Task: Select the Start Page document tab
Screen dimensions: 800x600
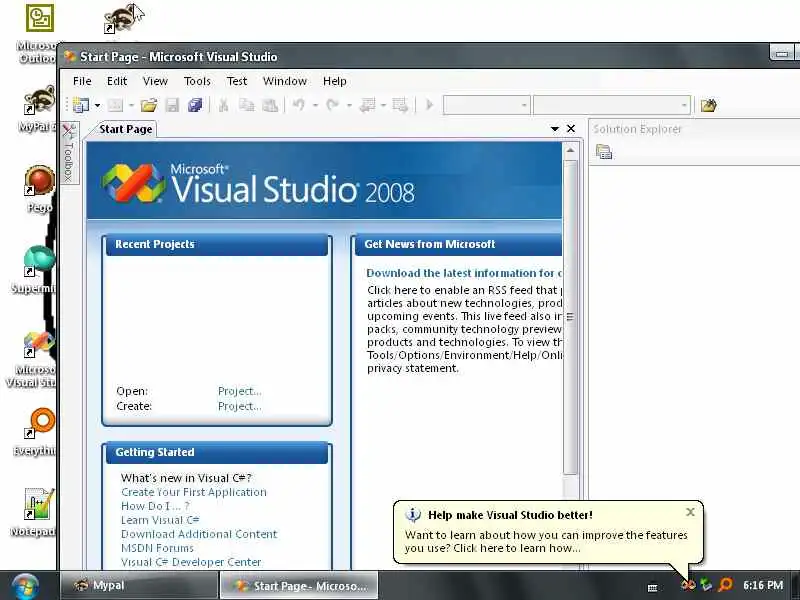Action: 126,129
